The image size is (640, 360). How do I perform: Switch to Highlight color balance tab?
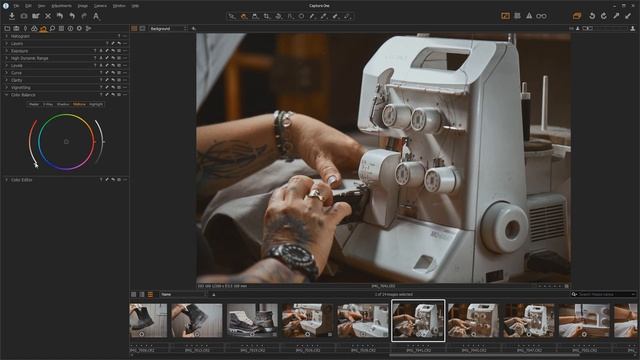coord(96,104)
